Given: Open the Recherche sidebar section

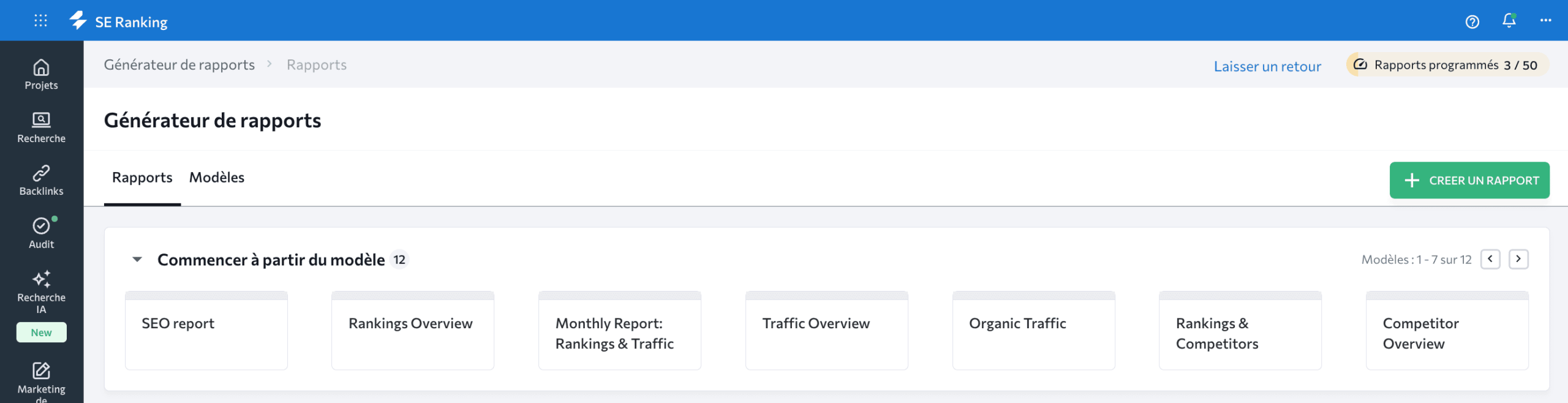Looking at the screenshot, I should coord(41,127).
